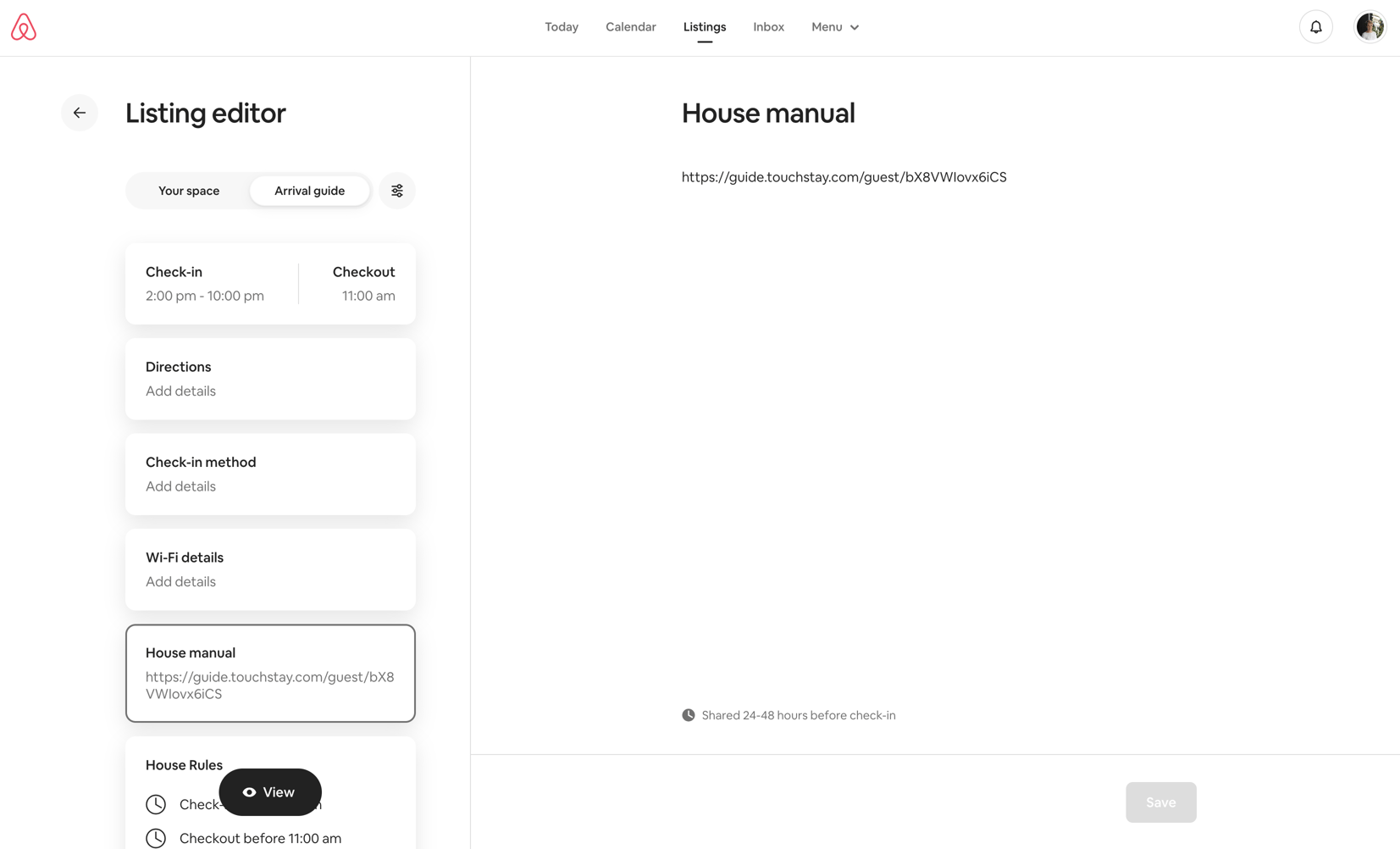Go to the Listings navigation item

705,26
